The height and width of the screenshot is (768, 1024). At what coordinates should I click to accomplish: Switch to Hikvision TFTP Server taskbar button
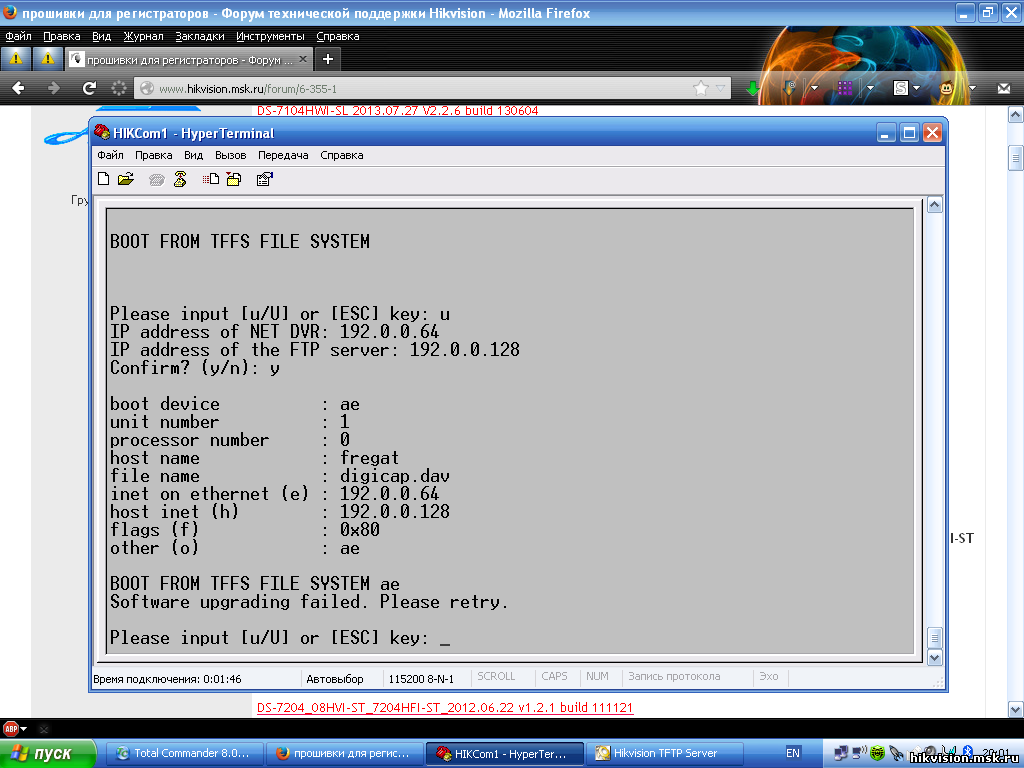point(664,754)
